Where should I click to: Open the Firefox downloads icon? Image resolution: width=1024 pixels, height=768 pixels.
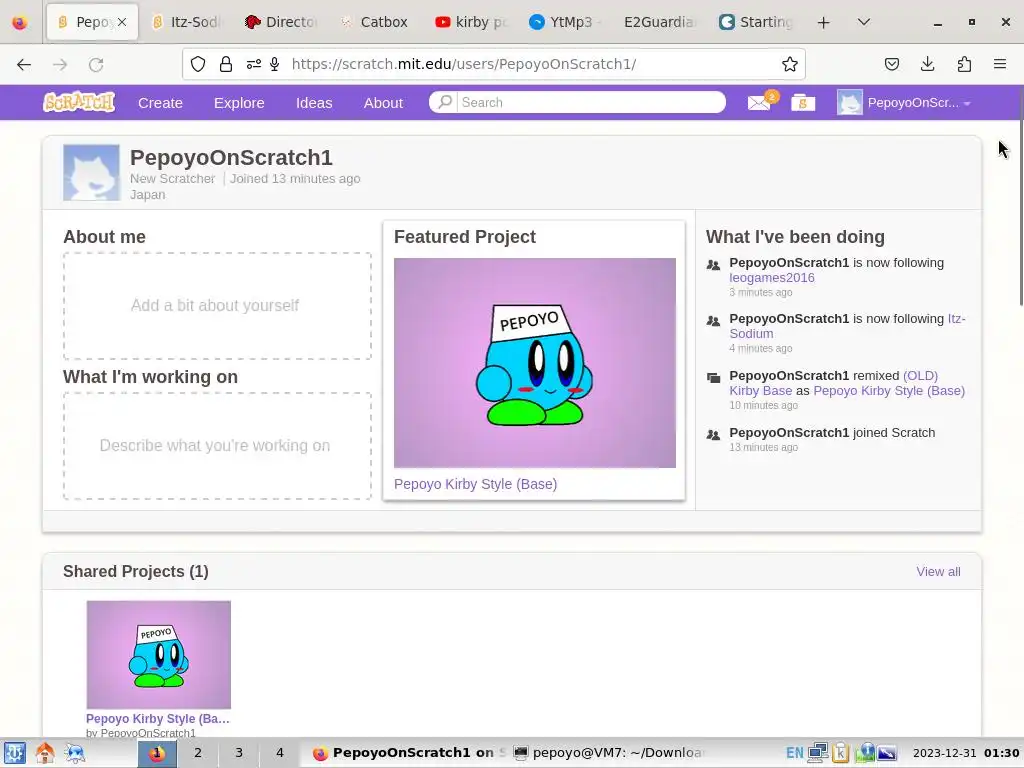tap(927, 64)
